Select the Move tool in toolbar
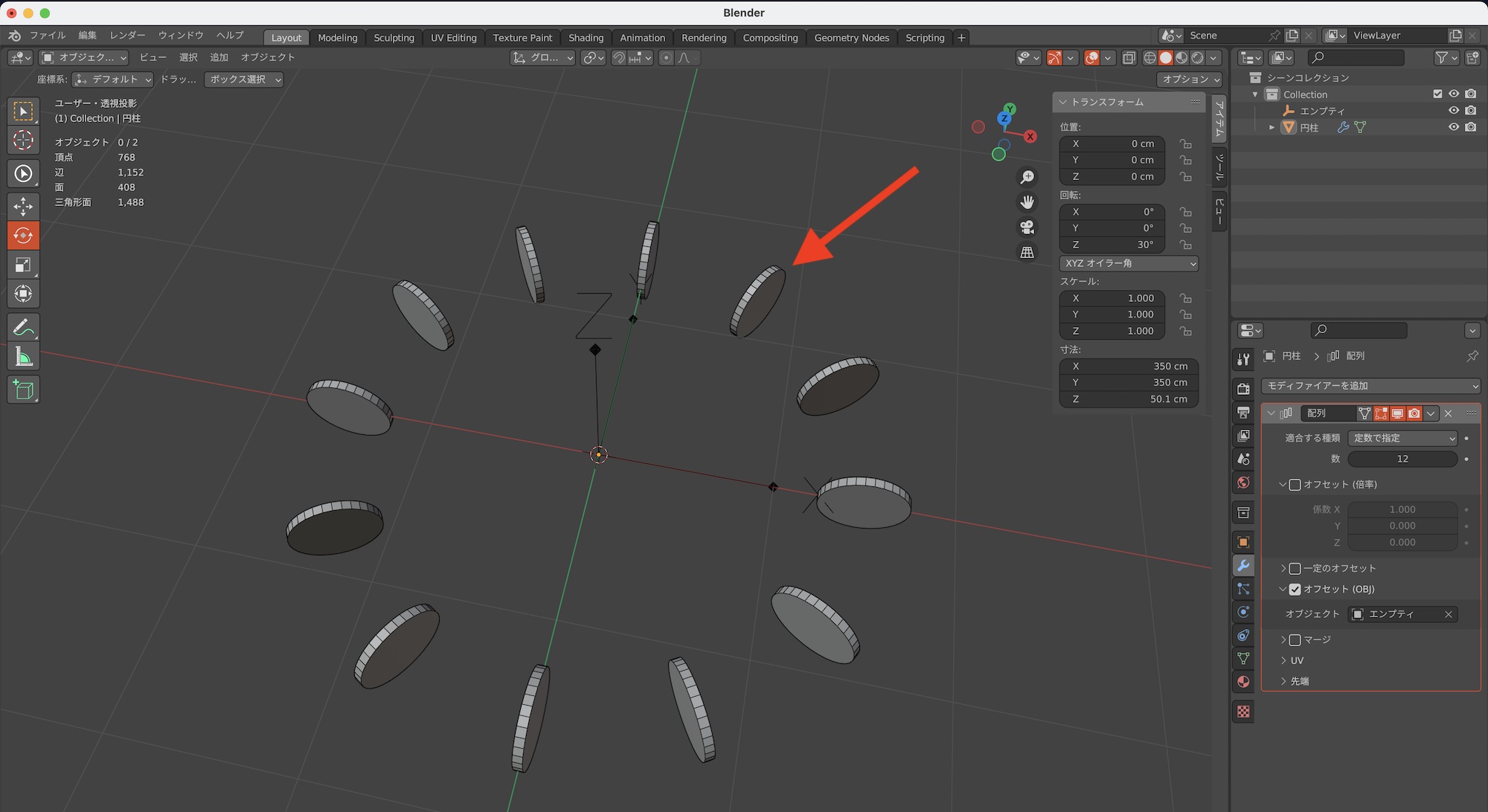 [x=23, y=206]
